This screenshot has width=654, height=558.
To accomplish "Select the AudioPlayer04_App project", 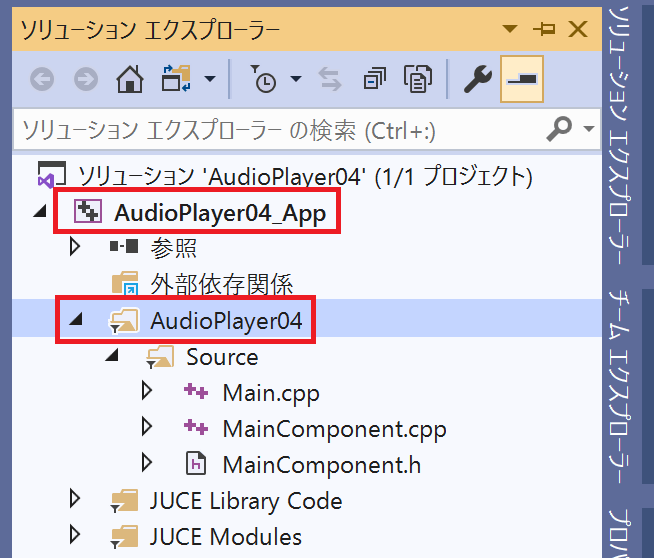I will (220, 213).
